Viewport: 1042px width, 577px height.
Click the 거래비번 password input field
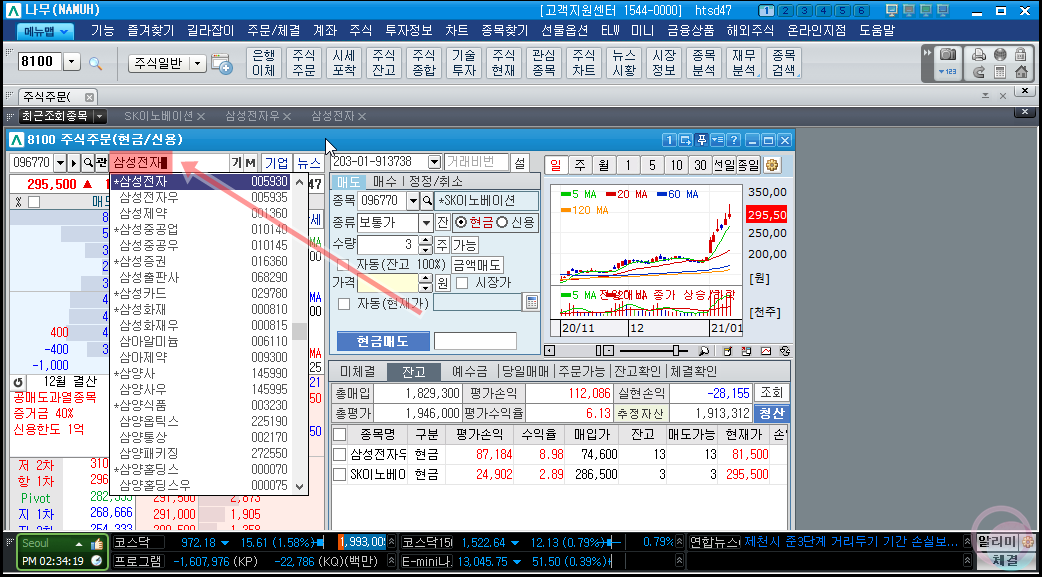(476, 162)
